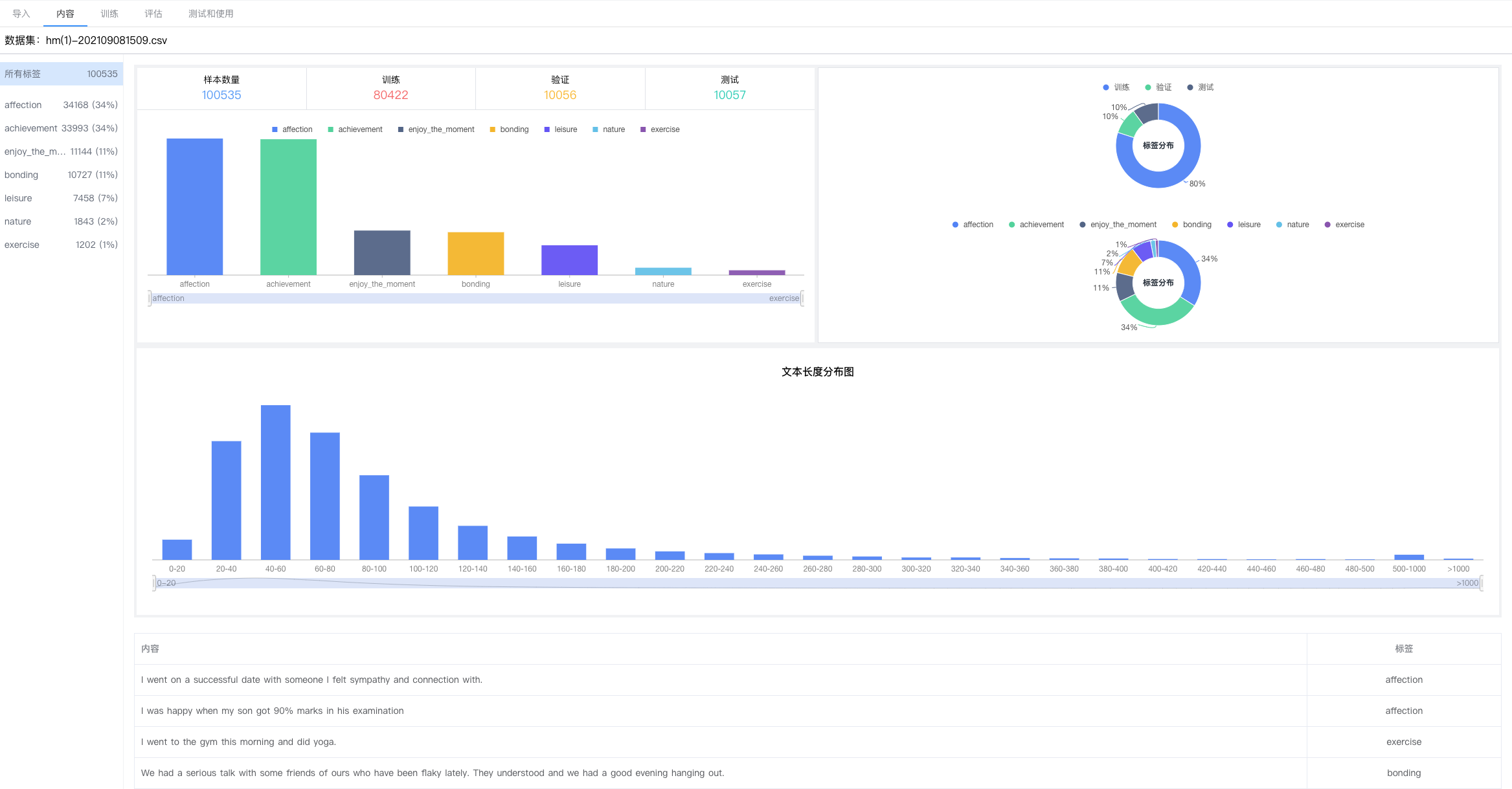Click the achievement bar in label chart

pyautogui.click(x=288, y=207)
